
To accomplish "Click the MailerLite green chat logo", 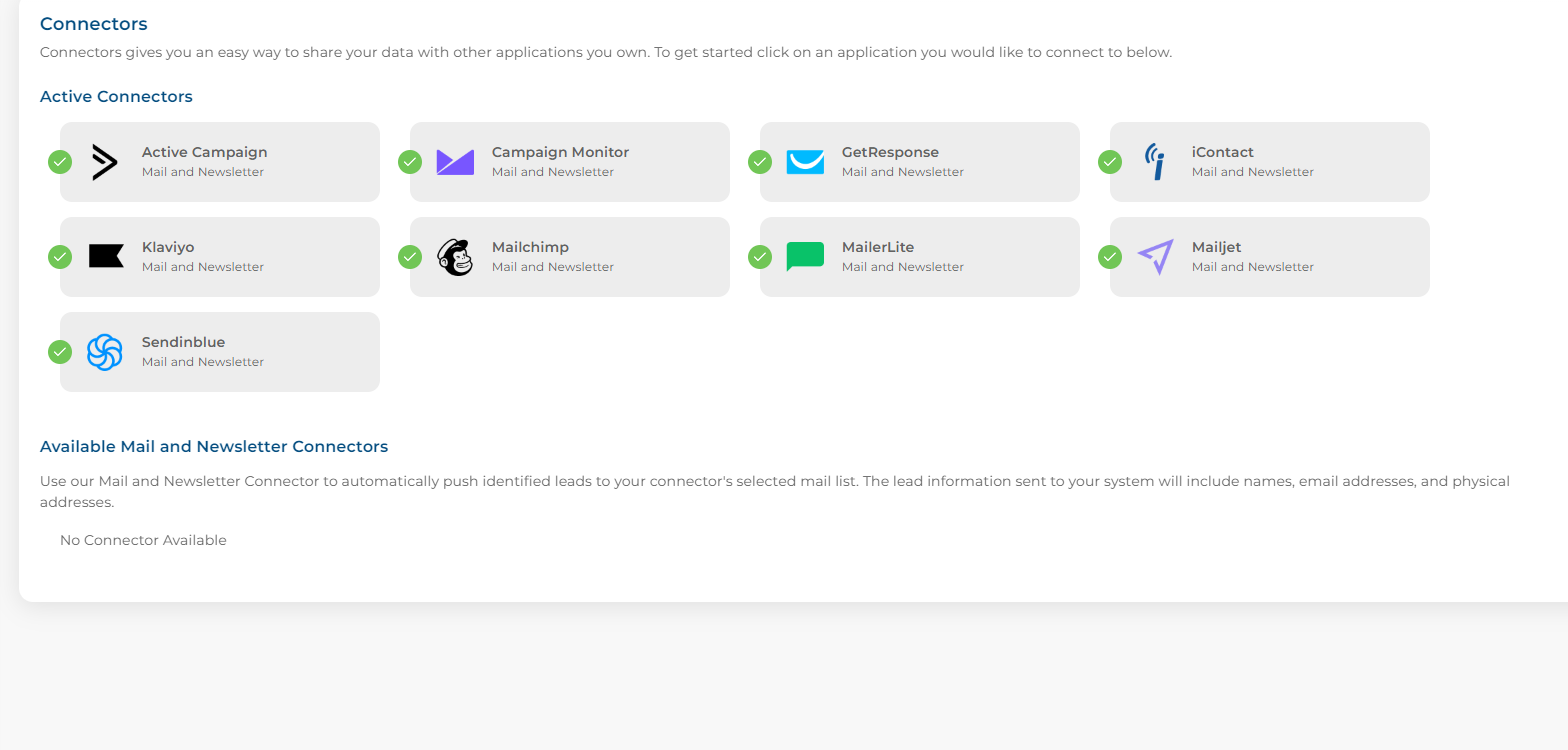I will (805, 257).
